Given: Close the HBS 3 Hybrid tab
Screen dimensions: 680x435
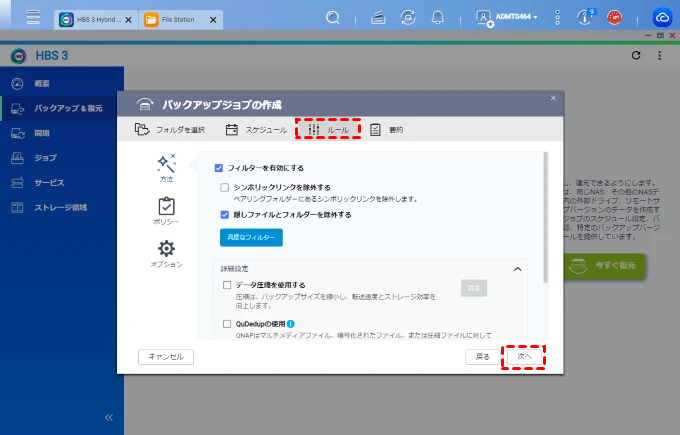Looking at the screenshot, I should point(128,20).
